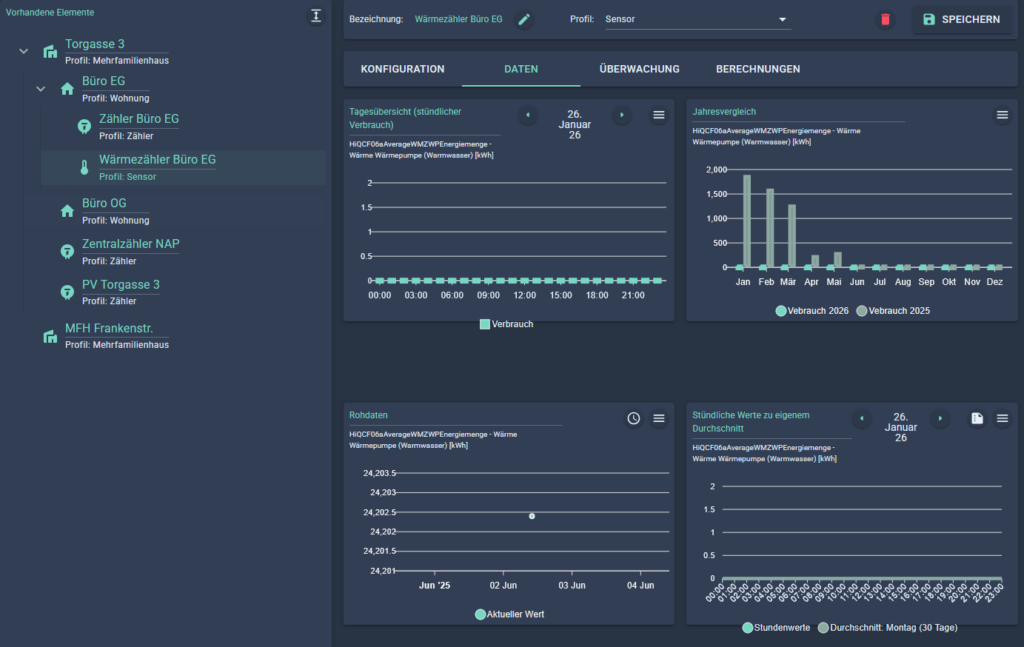
Task: Open the Überwachung tab
Action: [x=639, y=69]
